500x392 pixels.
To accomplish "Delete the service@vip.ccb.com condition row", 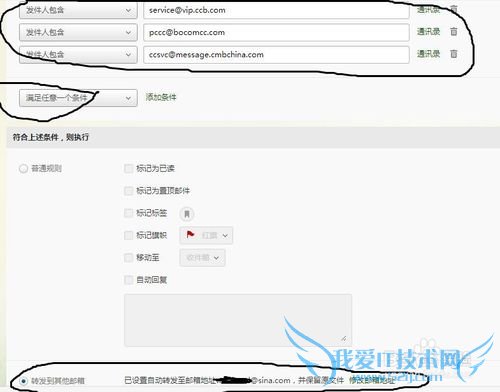I will (454, 9).
